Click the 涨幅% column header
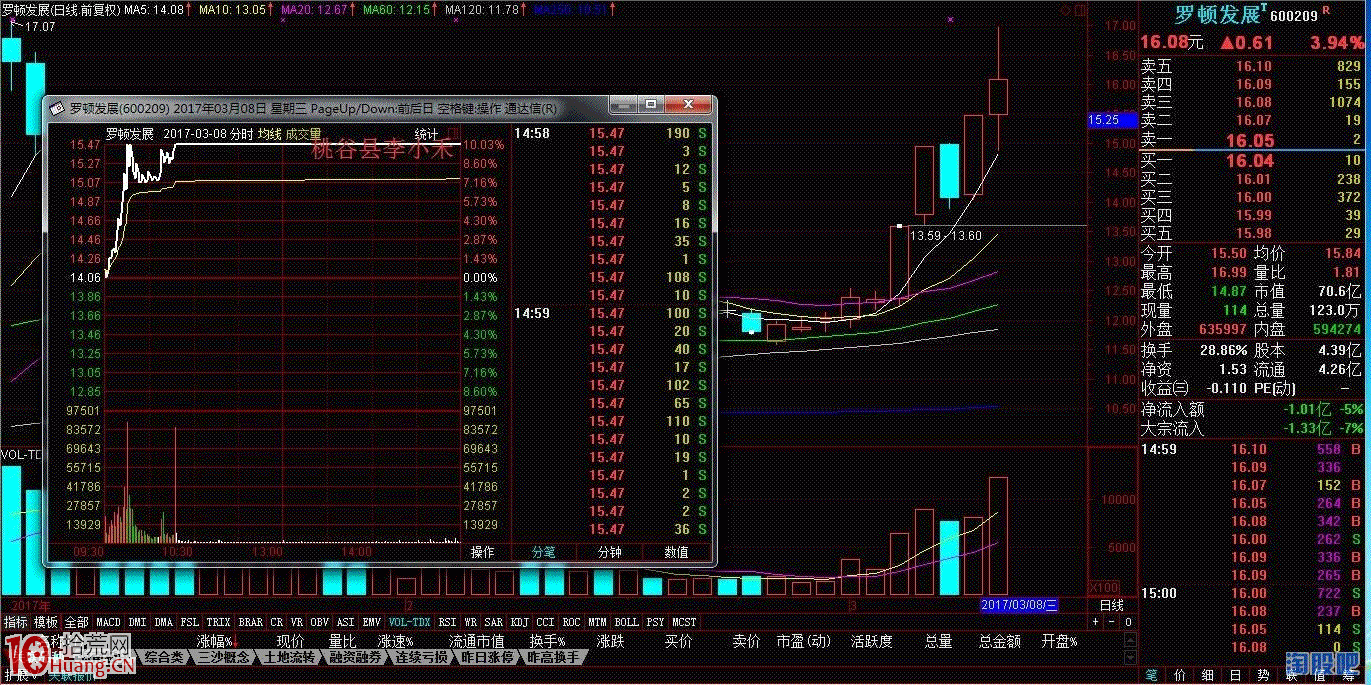1371x685 pixels. (215, 641)
